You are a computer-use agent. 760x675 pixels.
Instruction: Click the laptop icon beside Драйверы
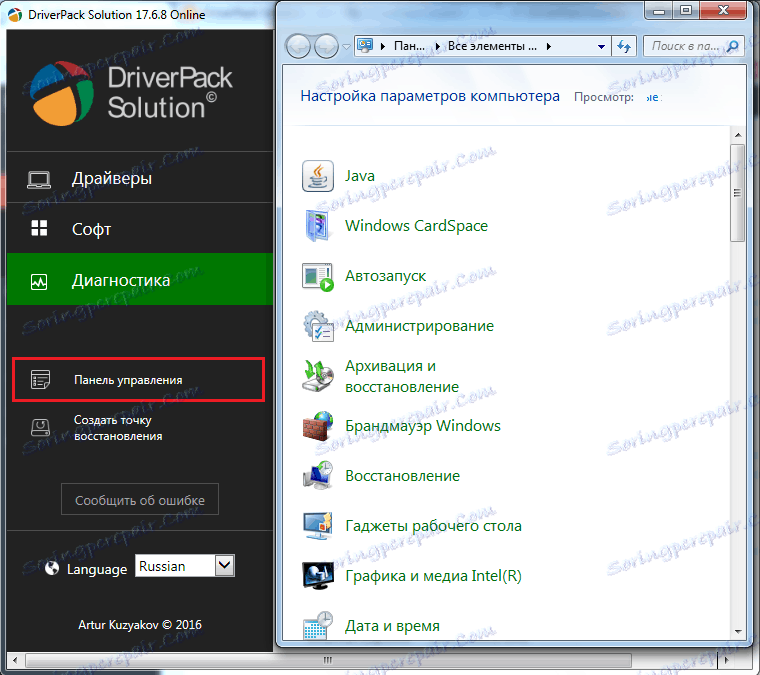[x=39, y=179]
